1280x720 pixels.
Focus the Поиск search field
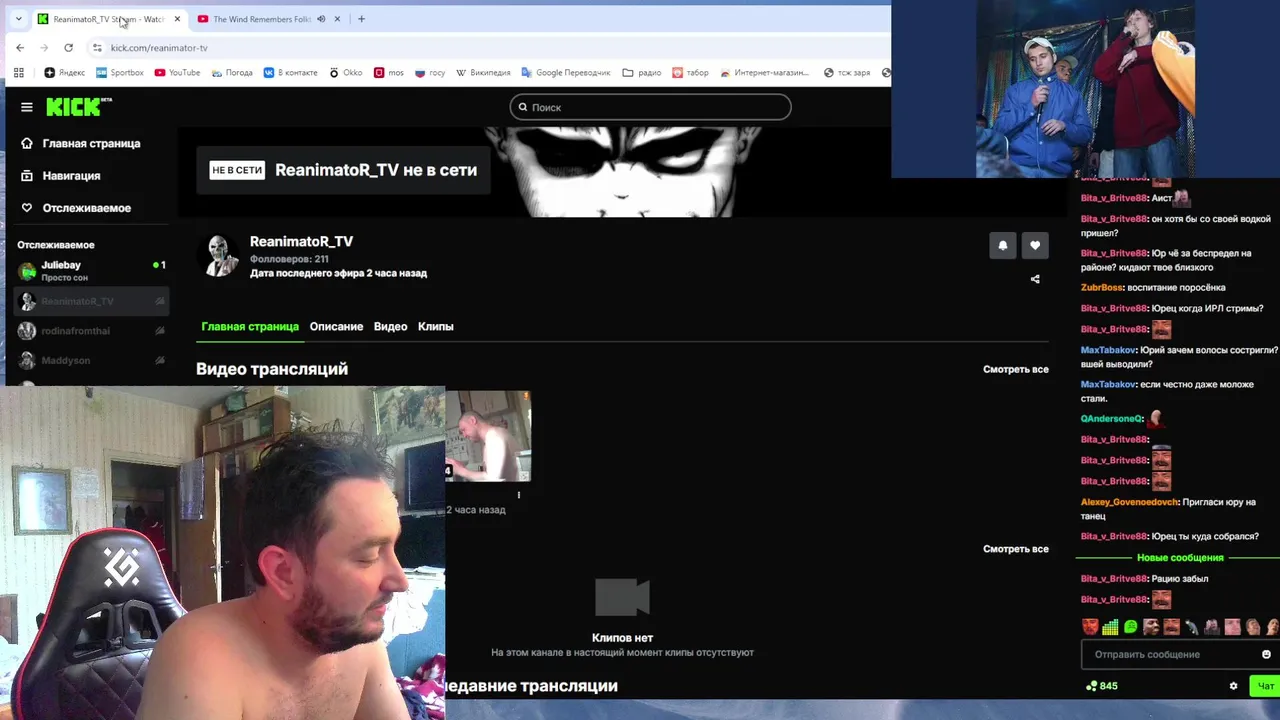click(650, 107)
